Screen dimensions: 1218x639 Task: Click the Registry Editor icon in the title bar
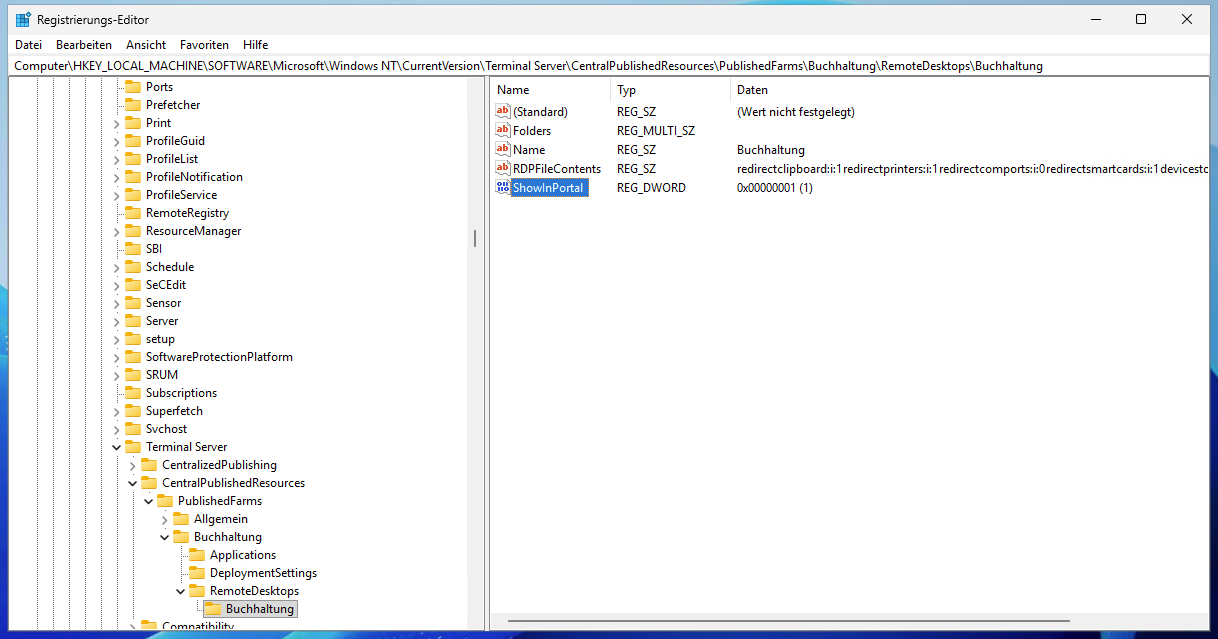coord(23,19)
